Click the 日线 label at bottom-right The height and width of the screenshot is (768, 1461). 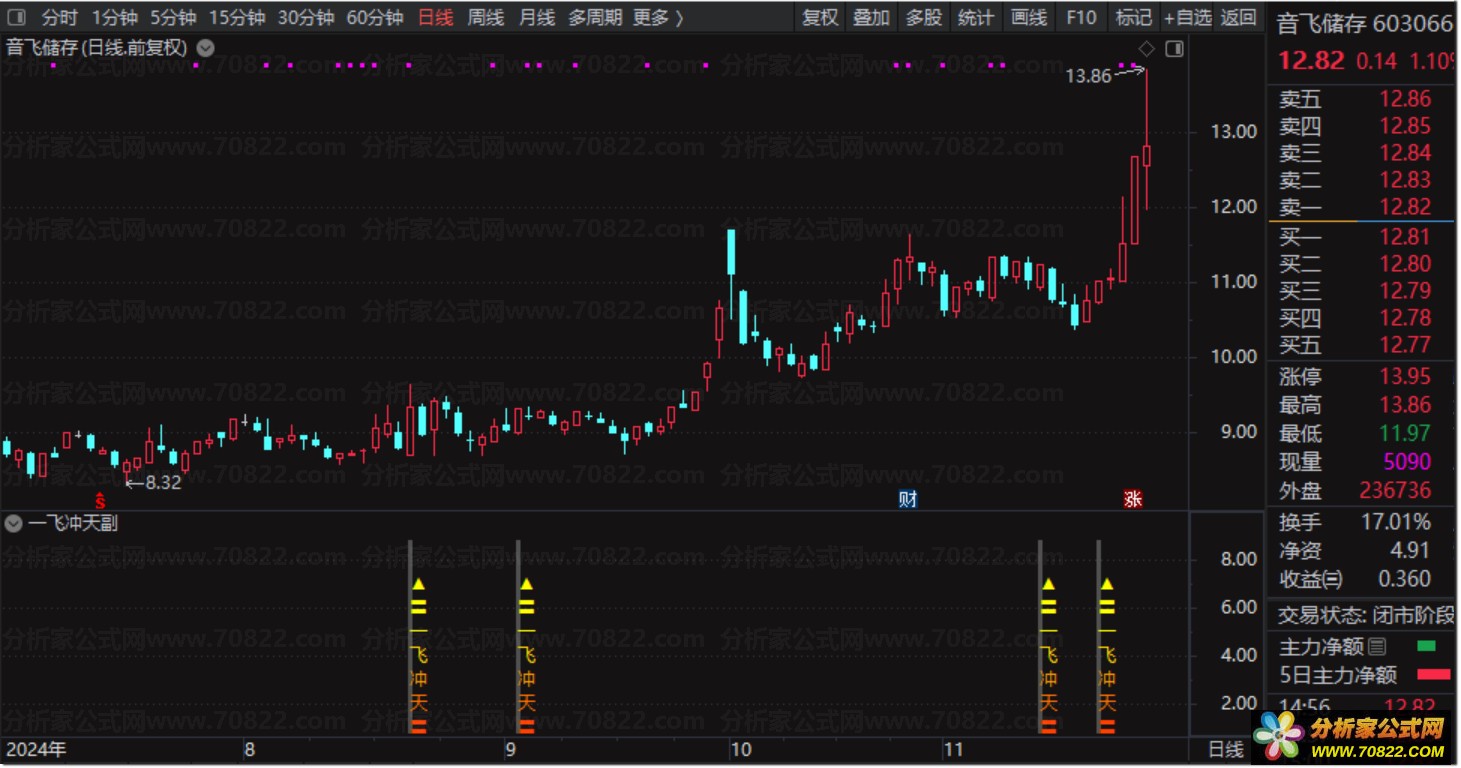click(1226, 749)
